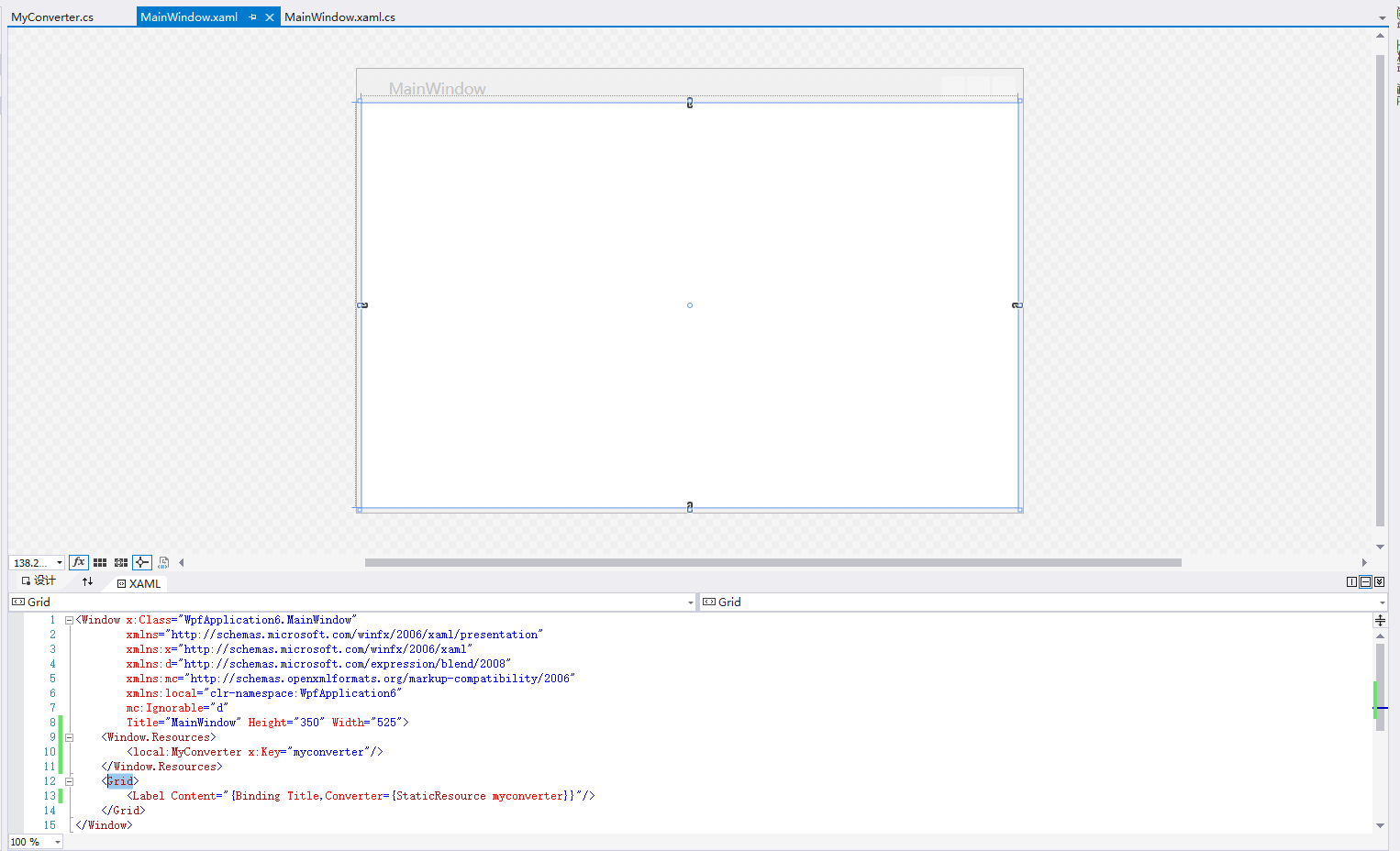Click mc:Ignorable="d" on line 7
The image size is (1400, 851).
[x=177, y=708]
